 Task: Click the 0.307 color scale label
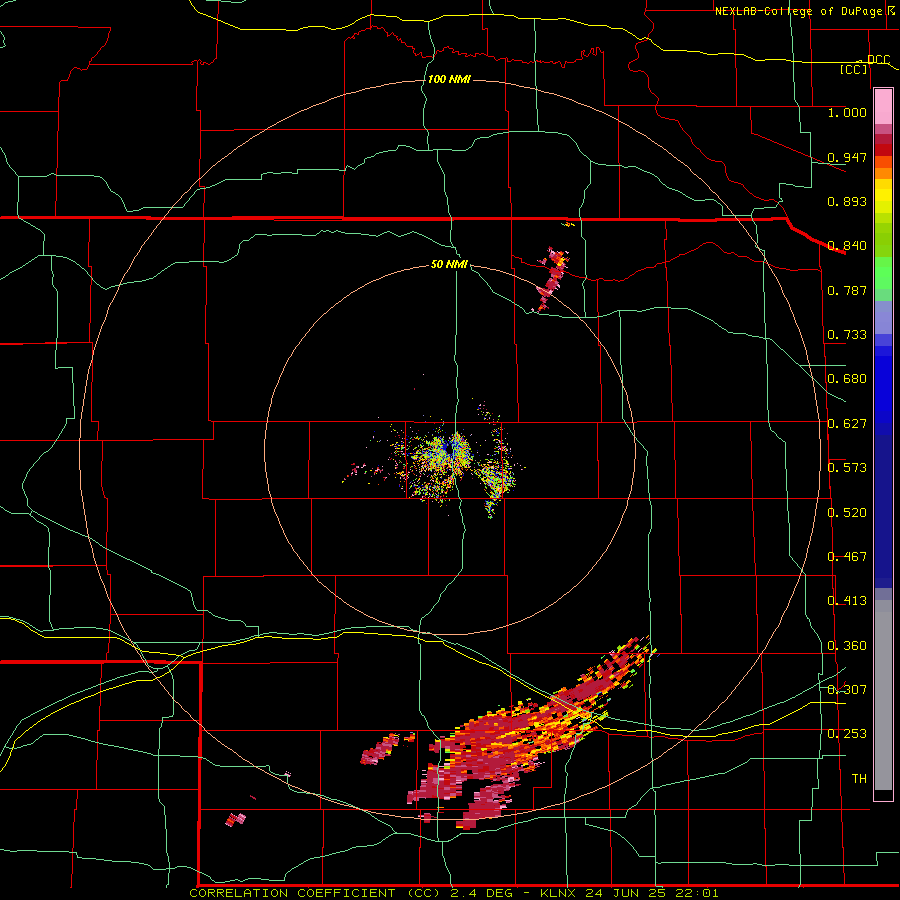click(847, 690)
